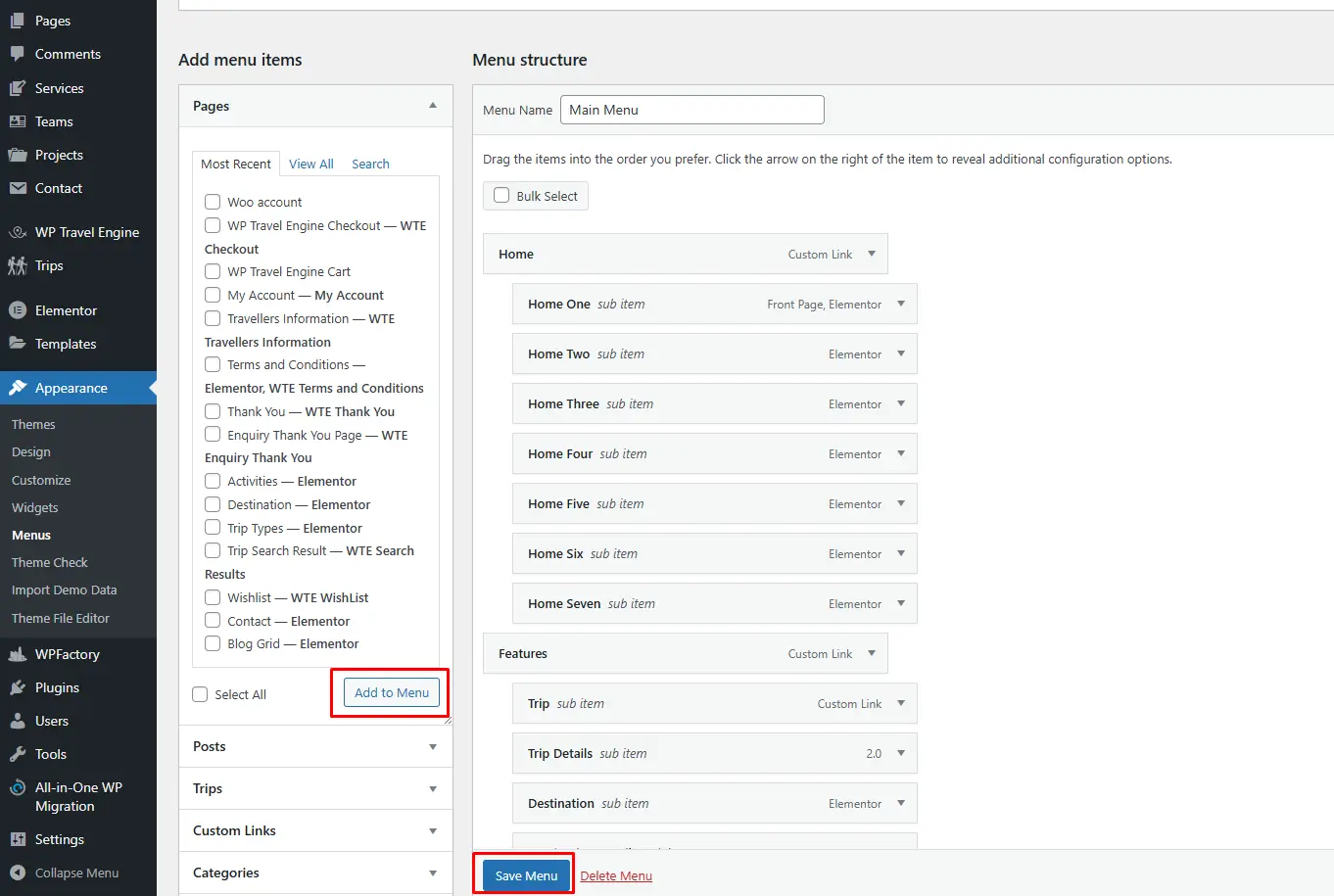Enable the Wishlist — WTE WishList checkbox
This screenshot has width=1334, height=896.
(x=213, y=597)
